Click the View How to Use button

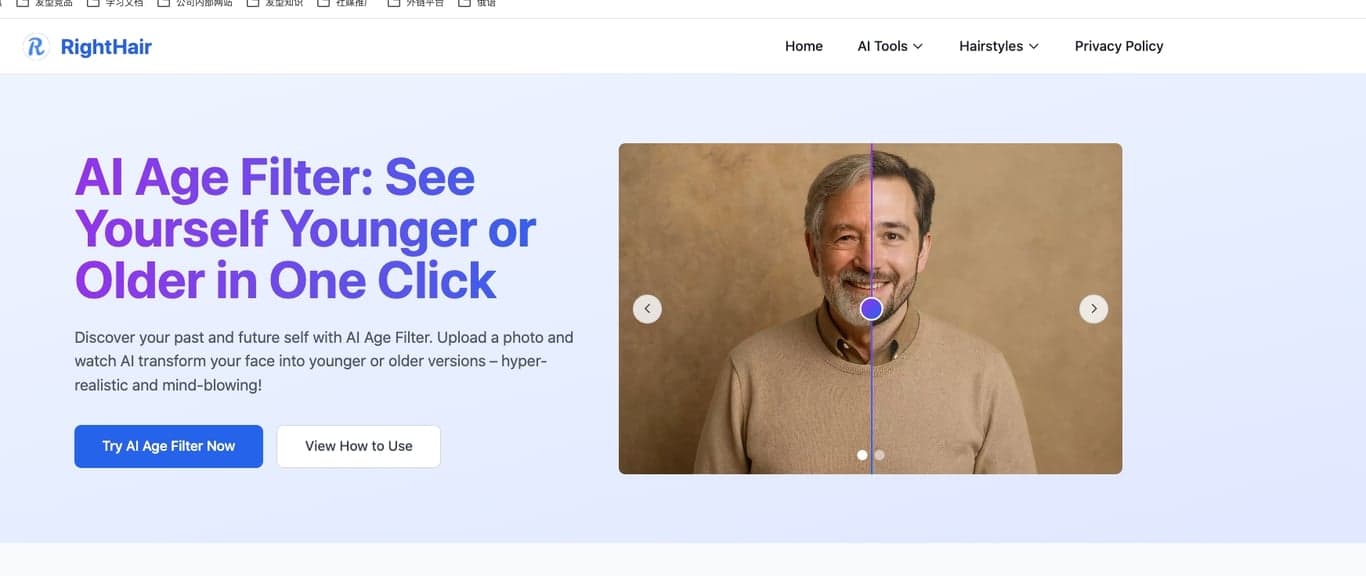point(358,446)
